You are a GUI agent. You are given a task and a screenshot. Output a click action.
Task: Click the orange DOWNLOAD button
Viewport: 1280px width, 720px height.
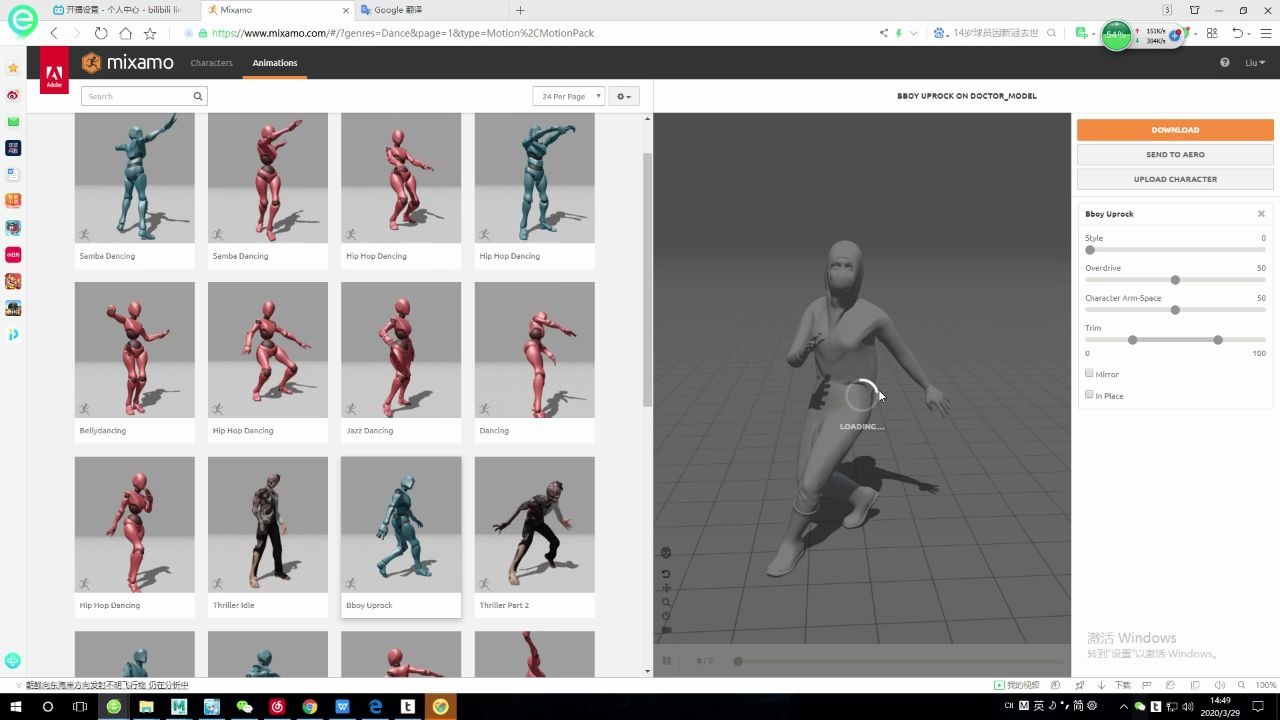[x=1175, y=130]
